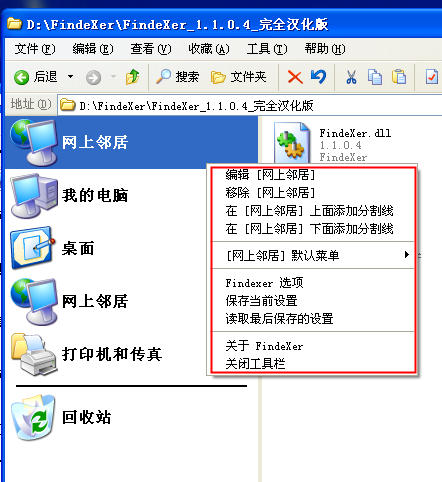Expand the [网上邻居] 默认菜单 submenu
The height and width of the screenshot is (482, 442).
[313, 256]
